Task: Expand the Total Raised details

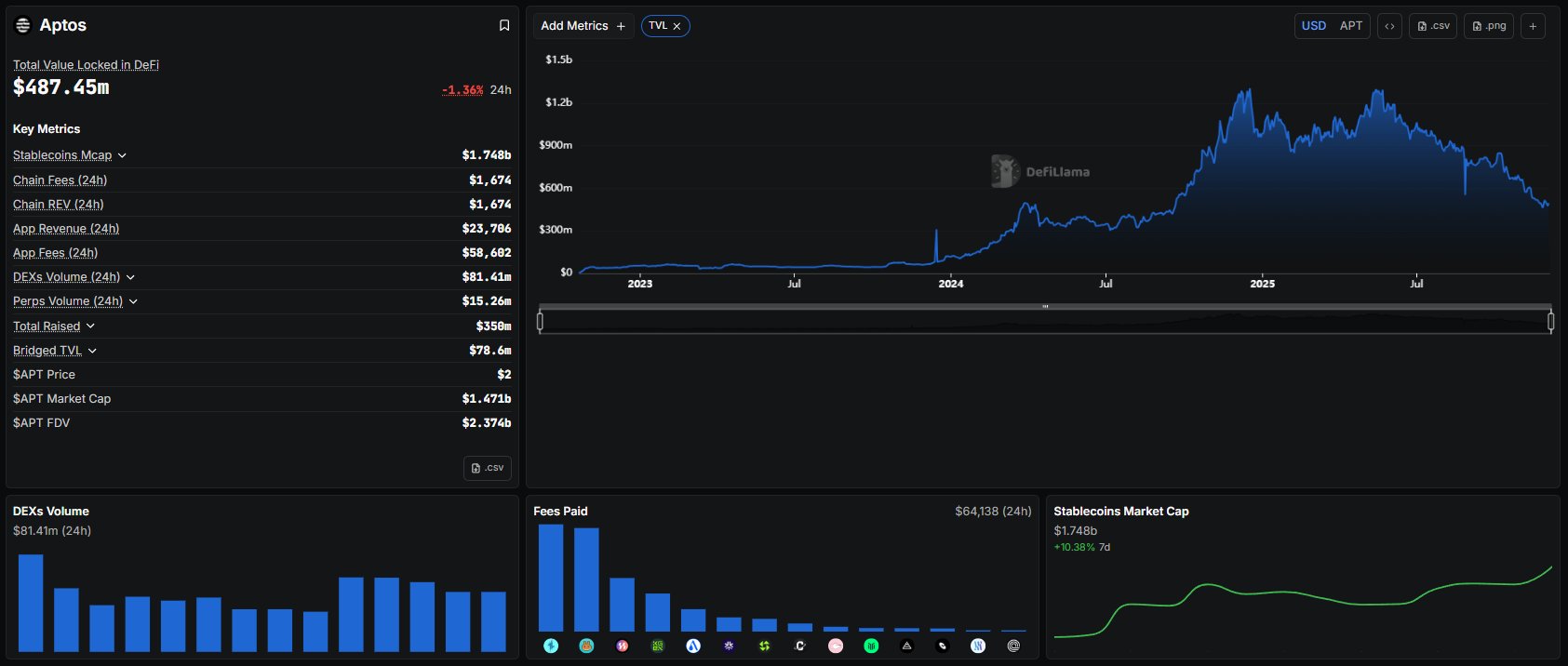Action: coord(90,326)
